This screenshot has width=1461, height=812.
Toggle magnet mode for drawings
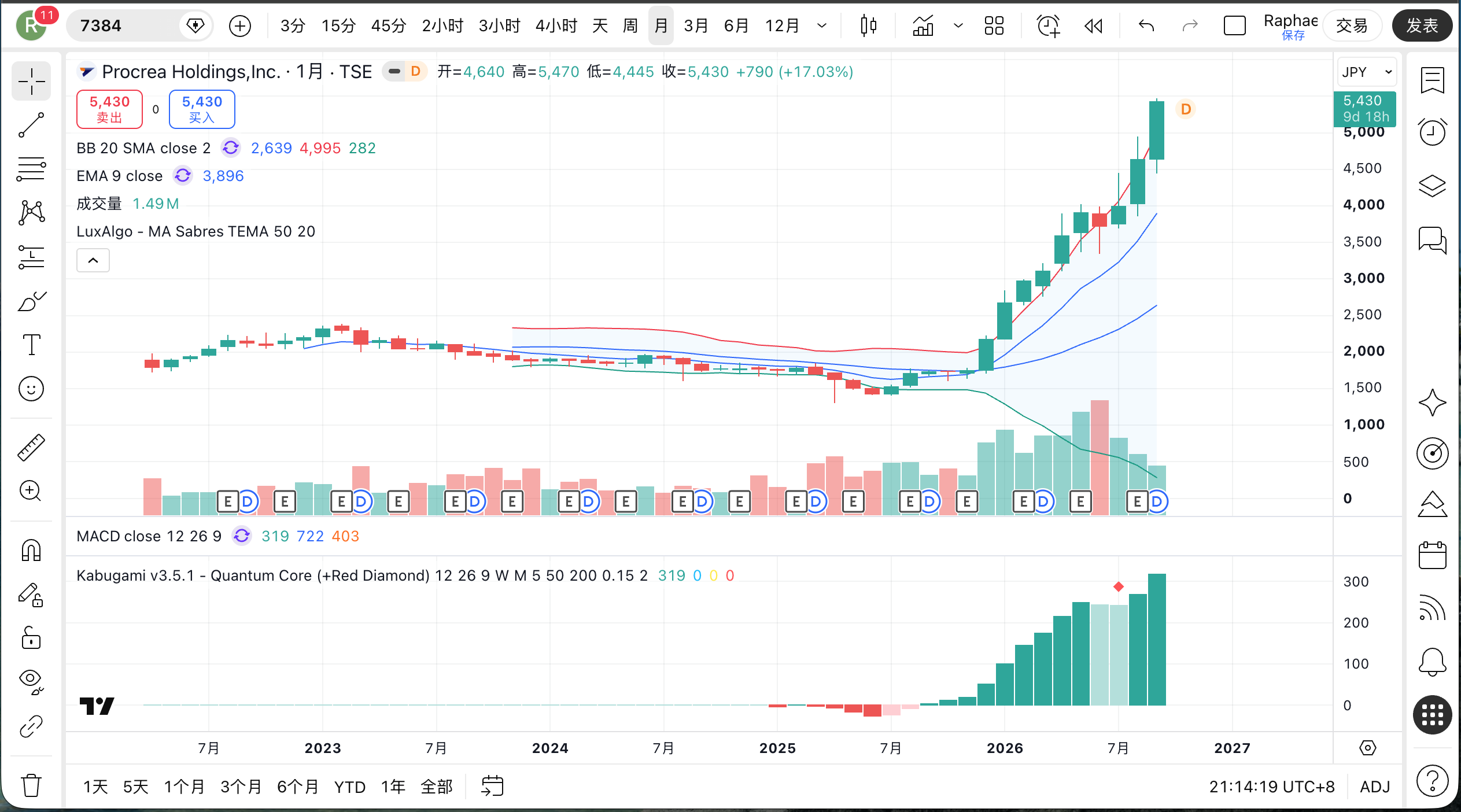coord(31,550)
